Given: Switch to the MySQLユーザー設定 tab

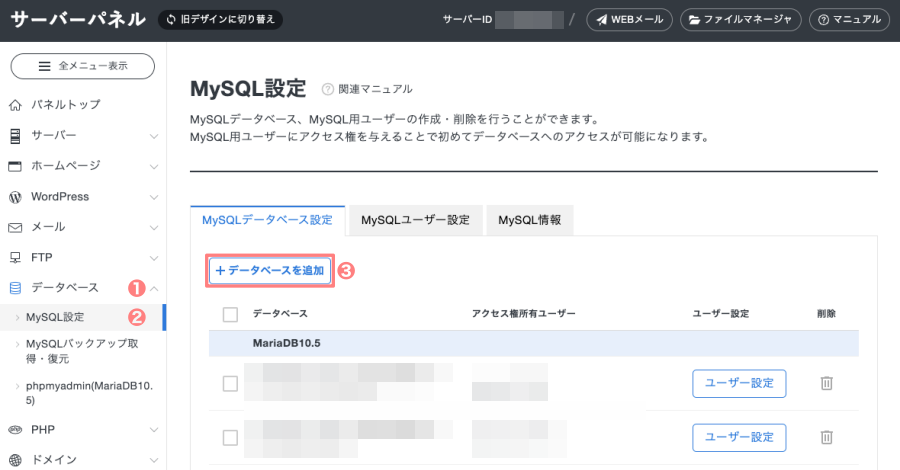Looking at the screenshot, I should [x=415, y=220].
